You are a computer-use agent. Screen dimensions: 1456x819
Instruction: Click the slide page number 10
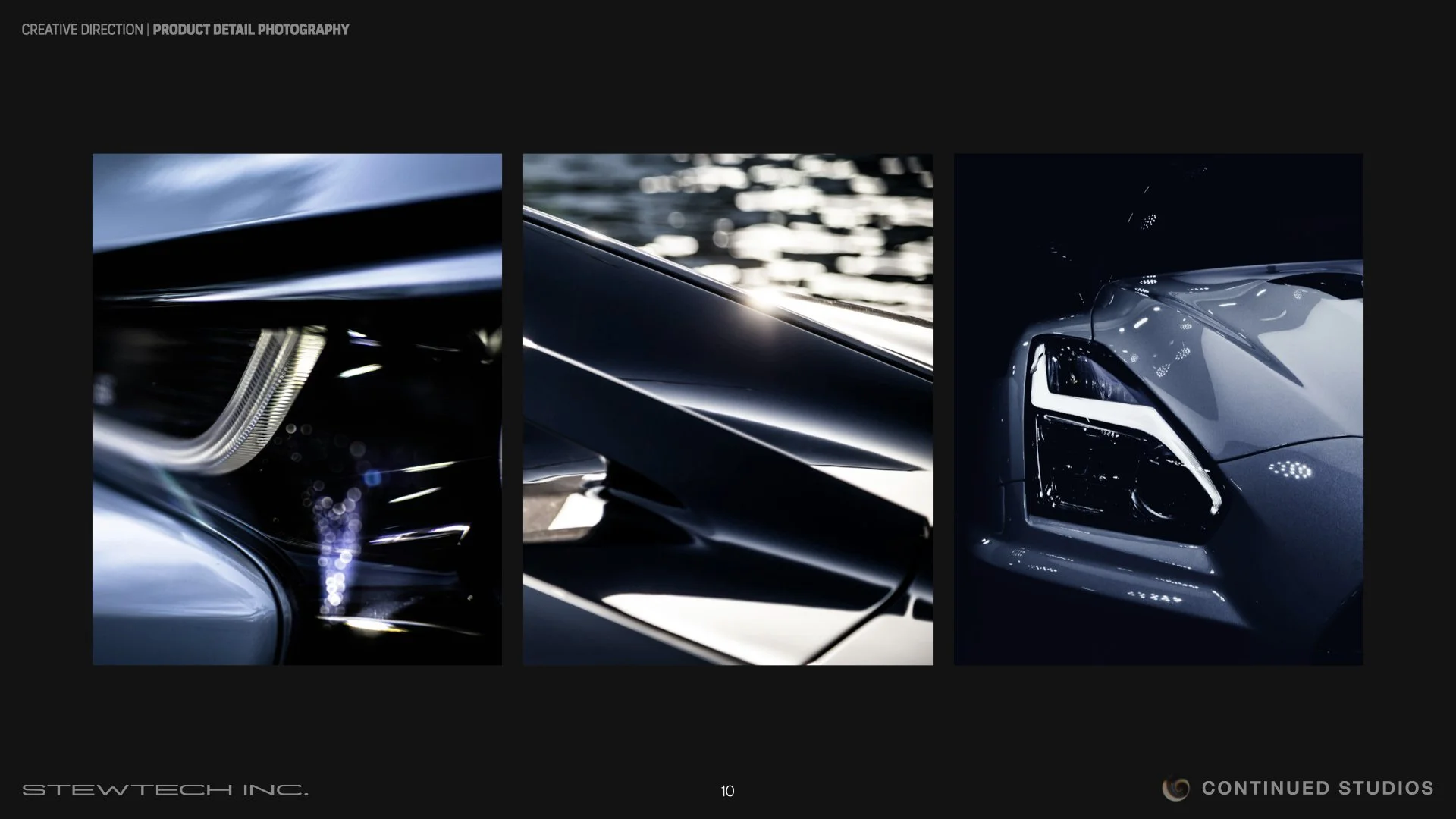727,792
